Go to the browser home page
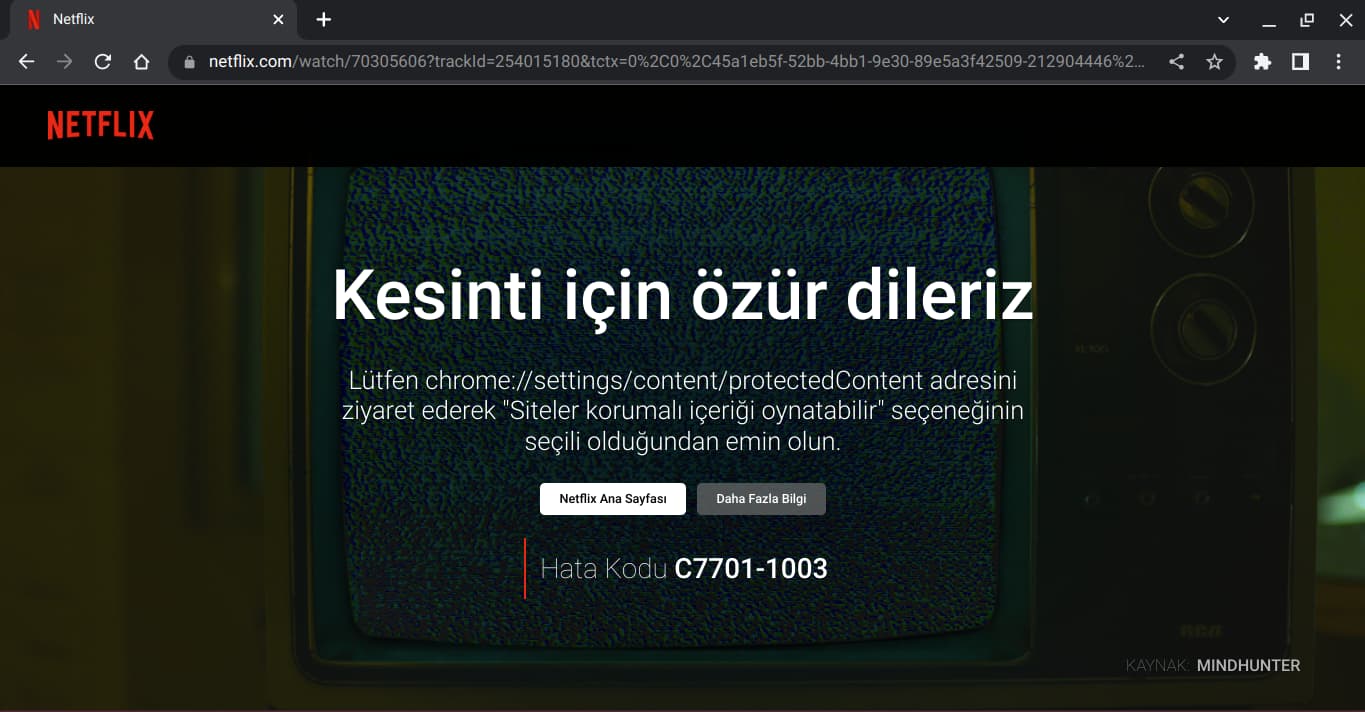Image resolution: width=1365 pixels, height=712 pixels. coord(141,62)
